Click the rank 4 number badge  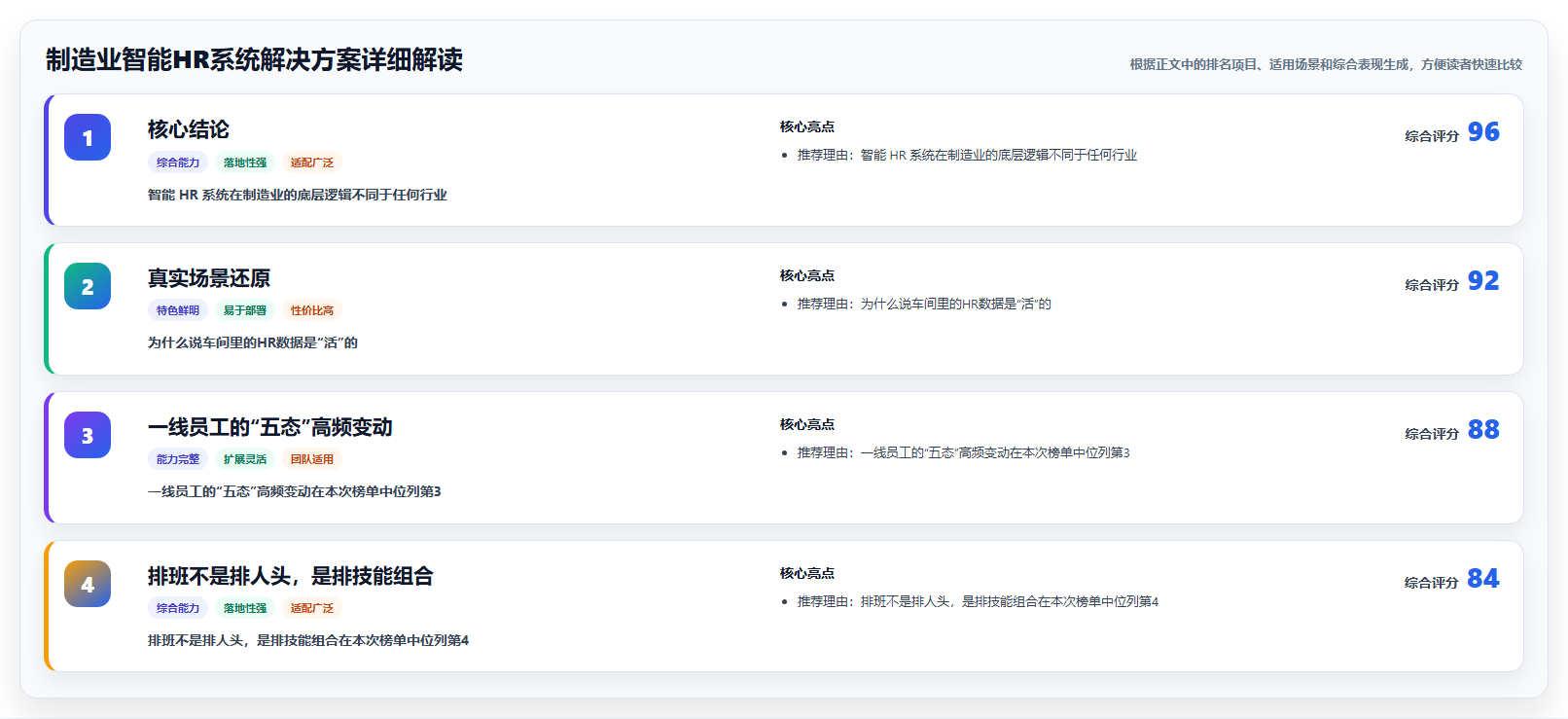pos(88,584)
